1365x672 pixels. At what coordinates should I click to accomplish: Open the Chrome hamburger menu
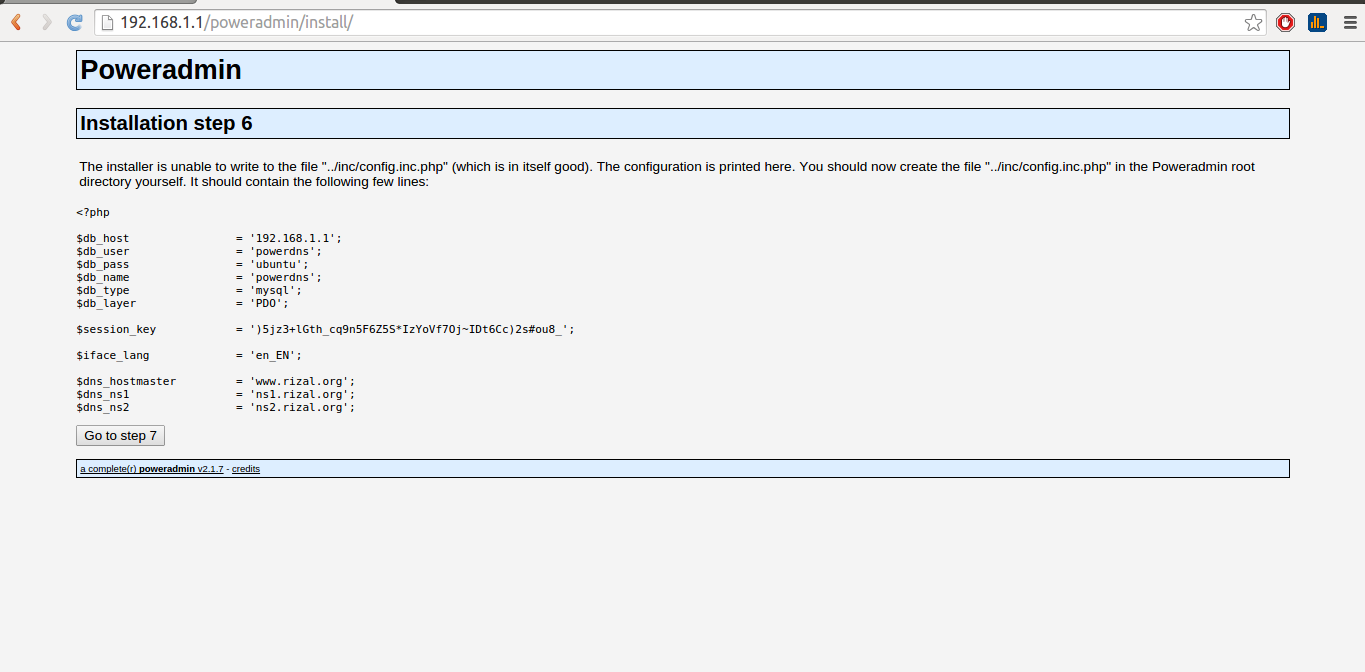pos(1349,22)
